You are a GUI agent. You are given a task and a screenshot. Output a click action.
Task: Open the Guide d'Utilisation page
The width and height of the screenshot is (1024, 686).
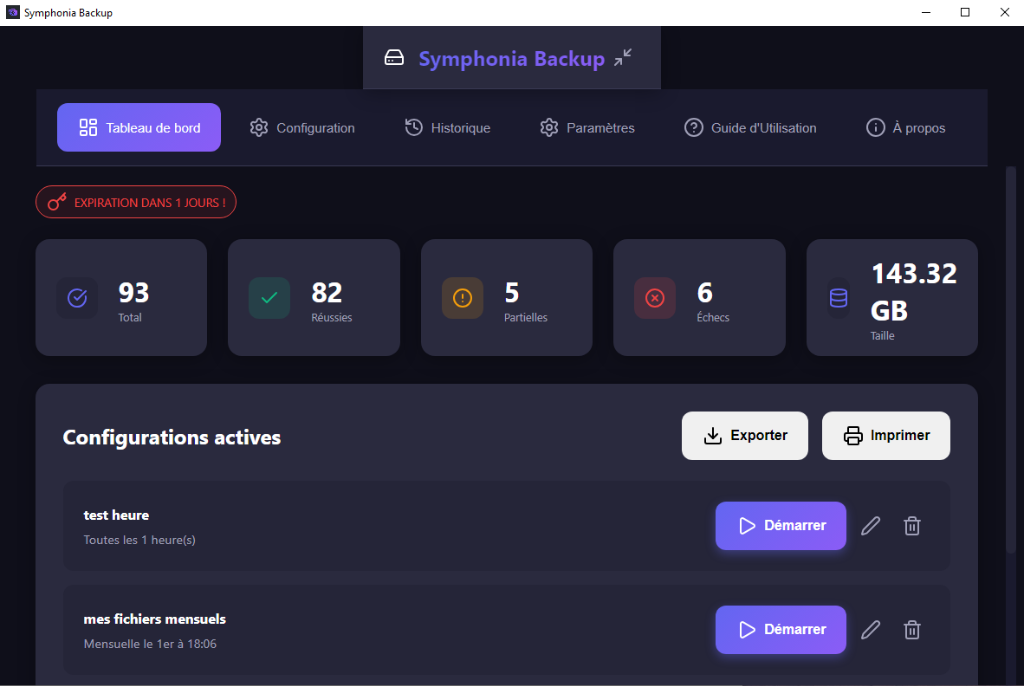(x=750, y=127)
